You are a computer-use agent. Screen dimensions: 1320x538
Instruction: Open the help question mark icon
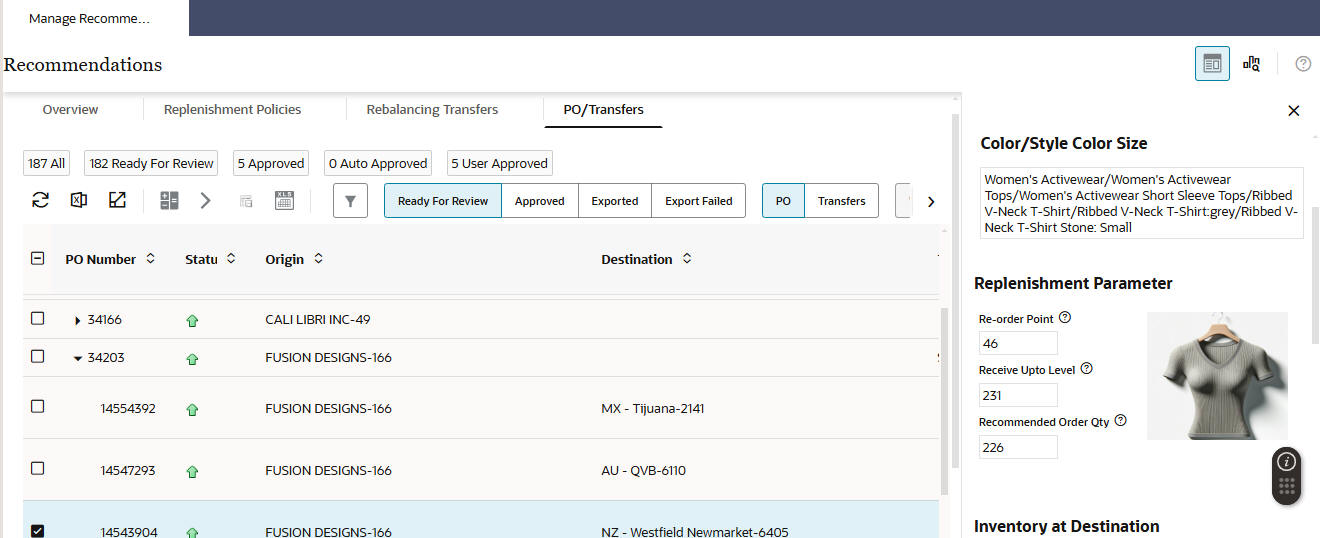(x=1303, y=64)
